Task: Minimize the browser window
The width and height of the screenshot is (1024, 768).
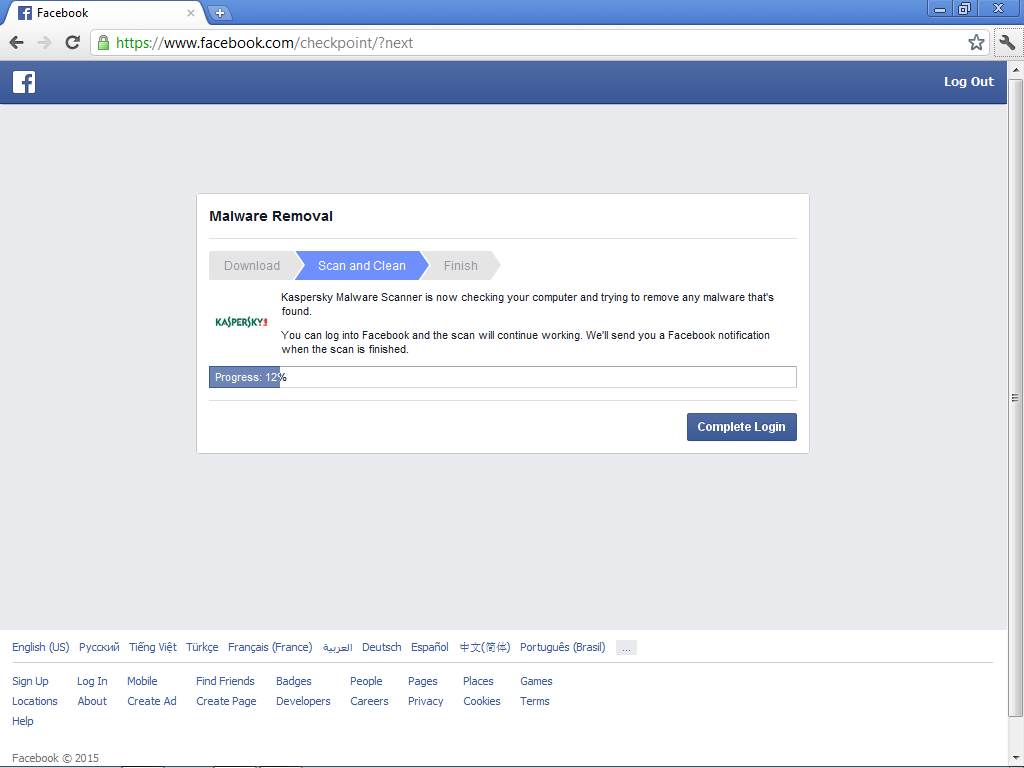Action: point(940,8)
